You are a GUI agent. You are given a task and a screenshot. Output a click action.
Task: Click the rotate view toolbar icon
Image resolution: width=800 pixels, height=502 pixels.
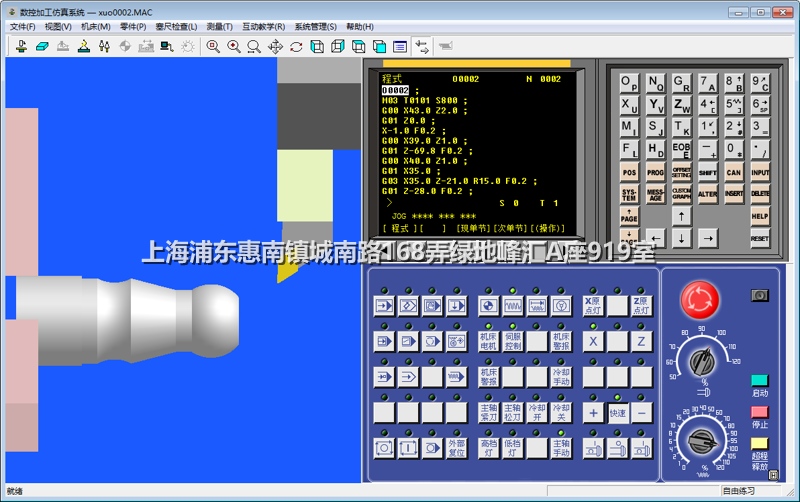click(x=296, y=46)
